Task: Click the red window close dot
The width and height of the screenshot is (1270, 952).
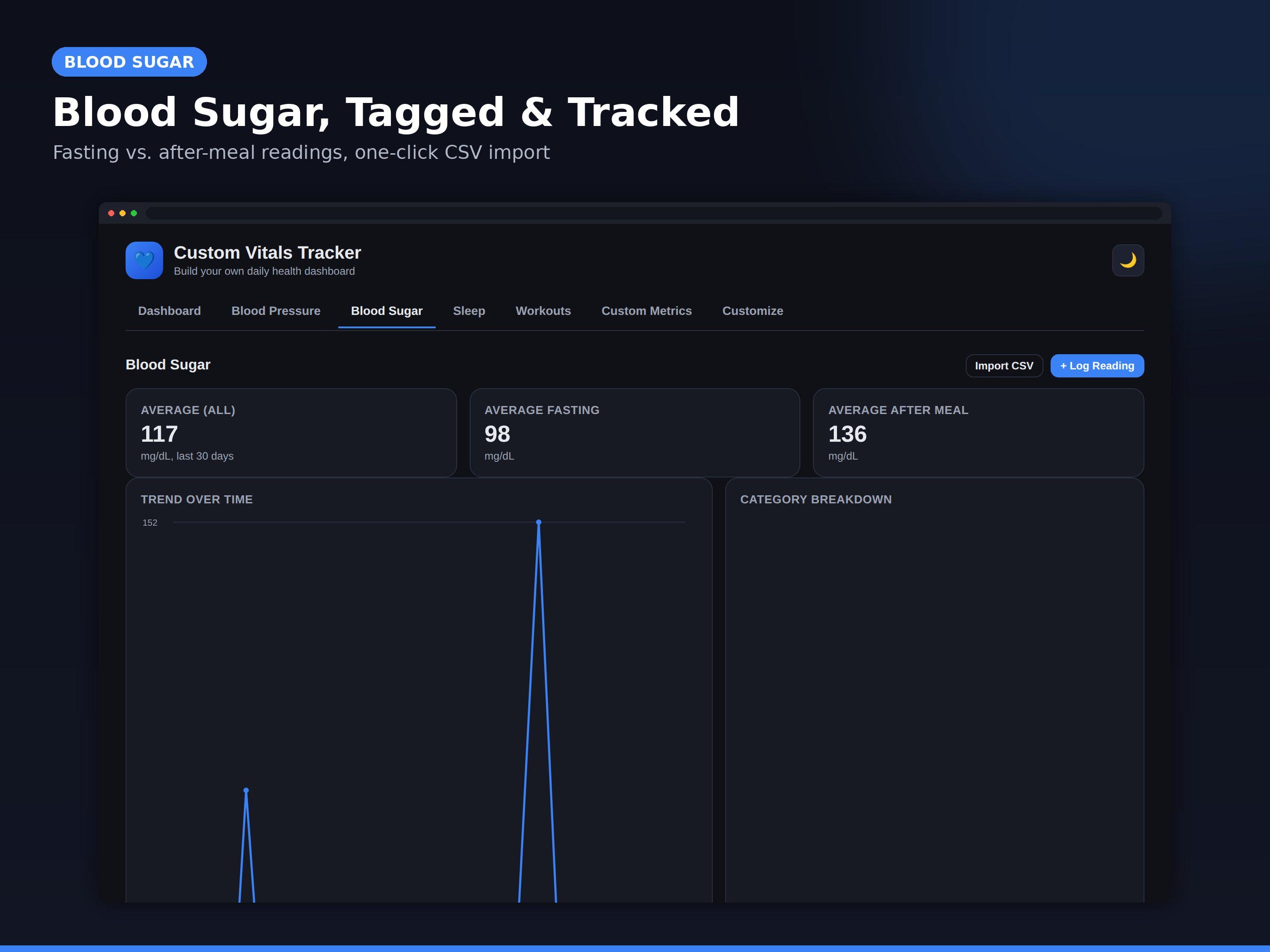Action: pos(111,213)
